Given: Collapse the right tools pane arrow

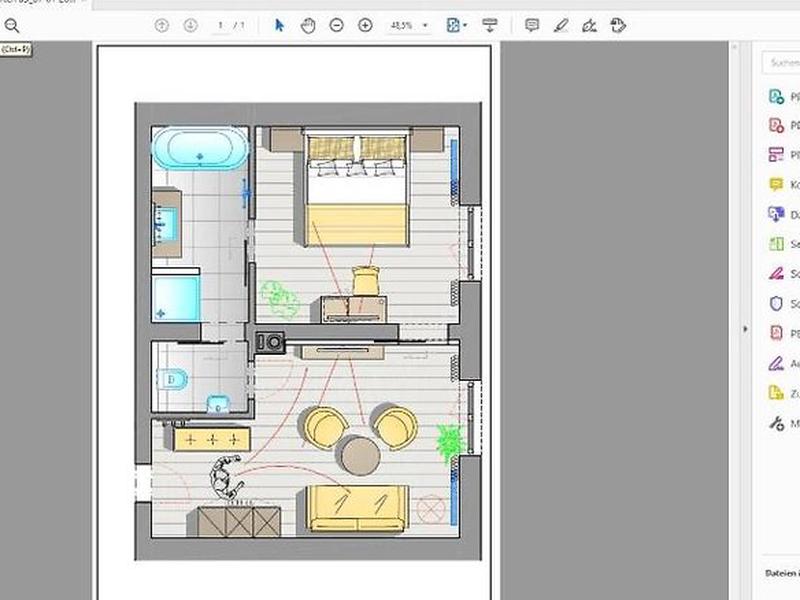Looking at the screenshot, I should tap(743, 329).
